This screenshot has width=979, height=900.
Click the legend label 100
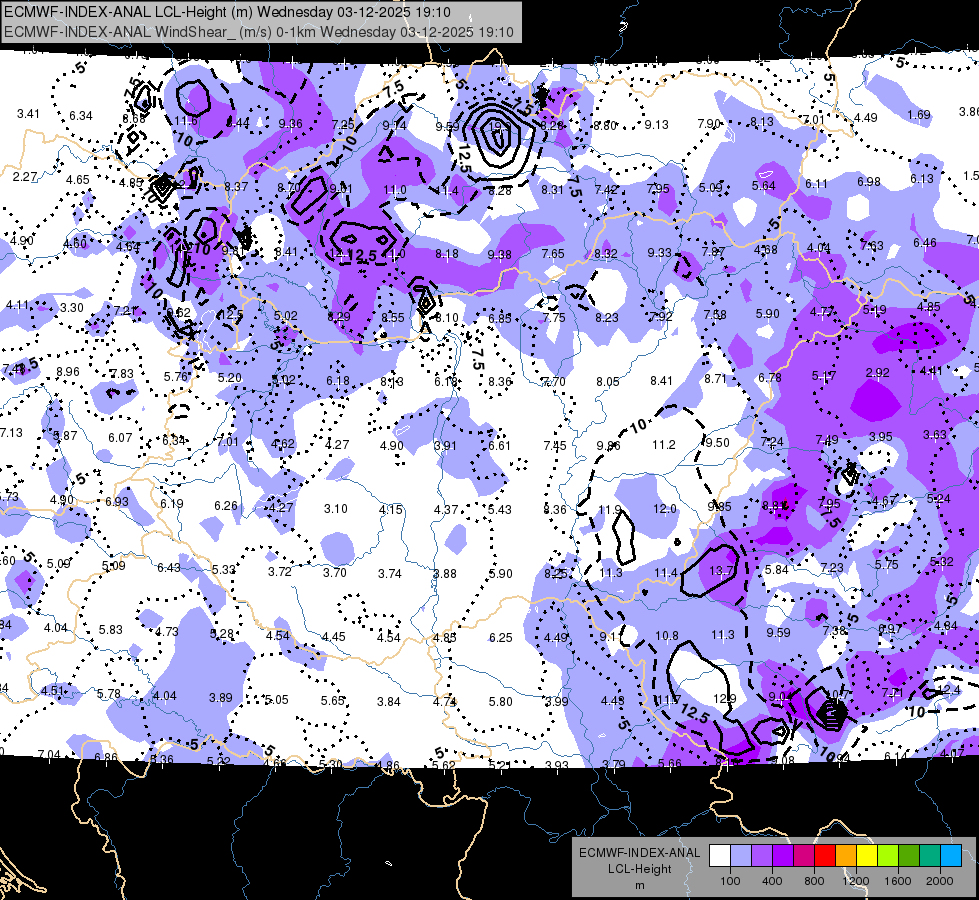tap(730, 881)
